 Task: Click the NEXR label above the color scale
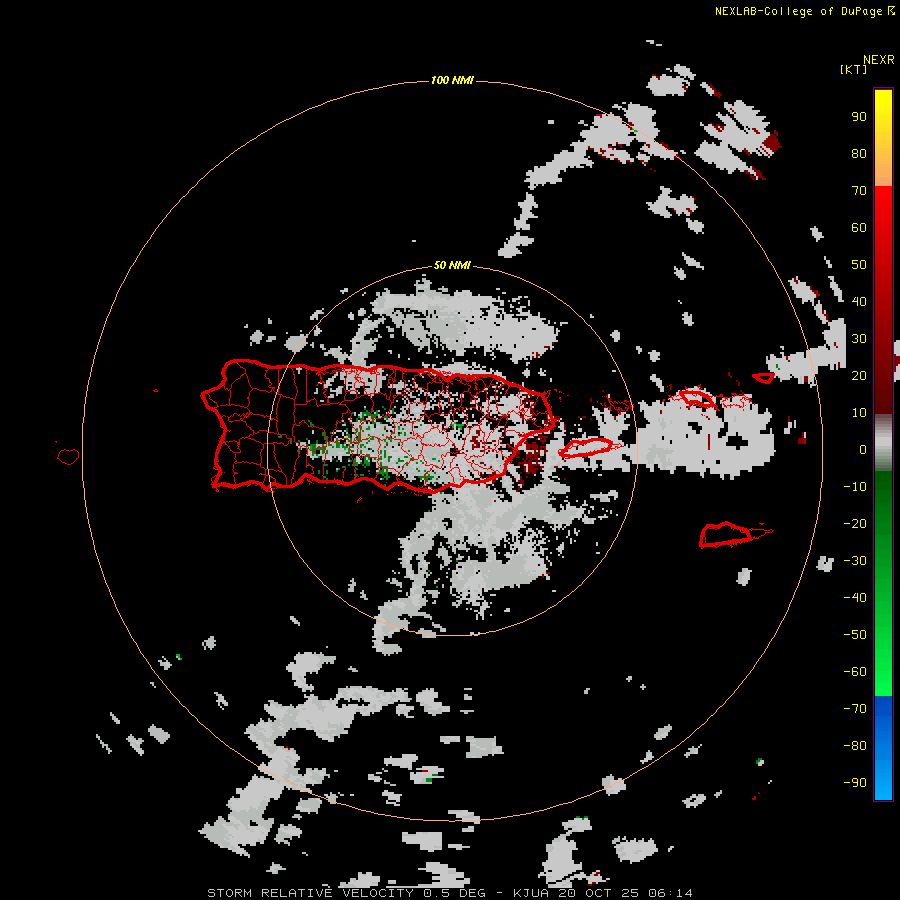coord(879,60)
